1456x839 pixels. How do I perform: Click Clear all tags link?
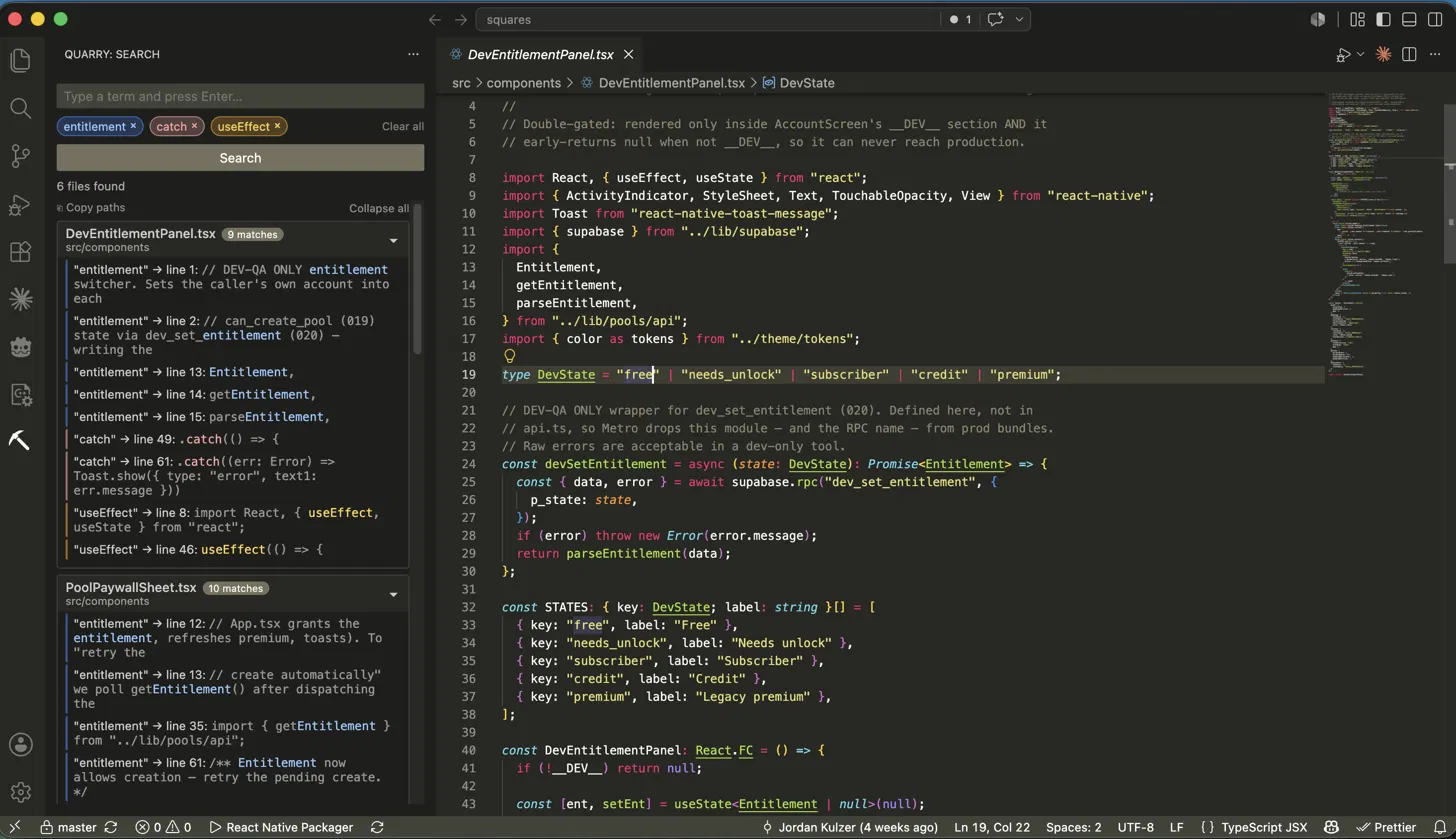403,126
